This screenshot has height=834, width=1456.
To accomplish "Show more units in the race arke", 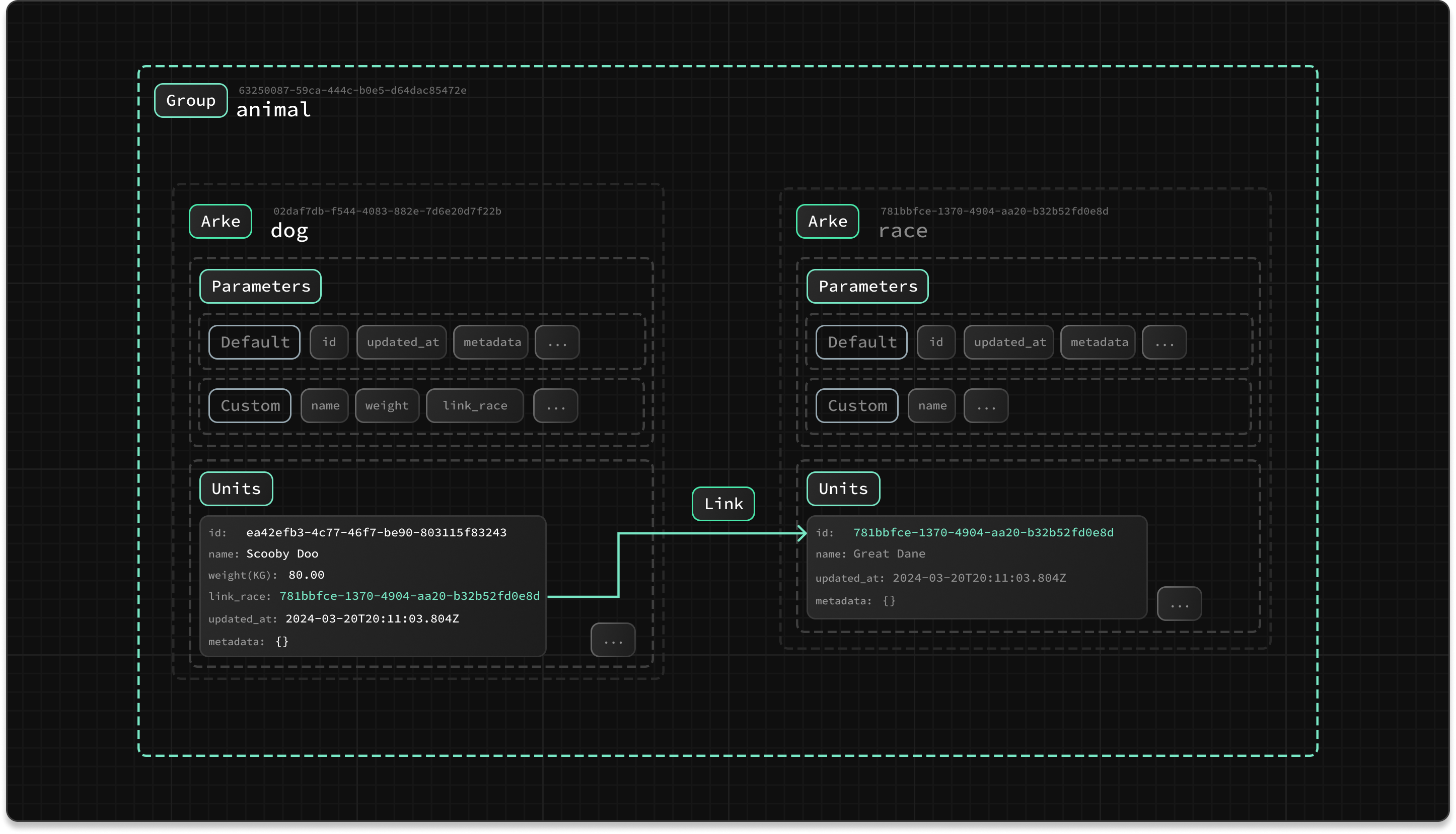I will 1179,604.
